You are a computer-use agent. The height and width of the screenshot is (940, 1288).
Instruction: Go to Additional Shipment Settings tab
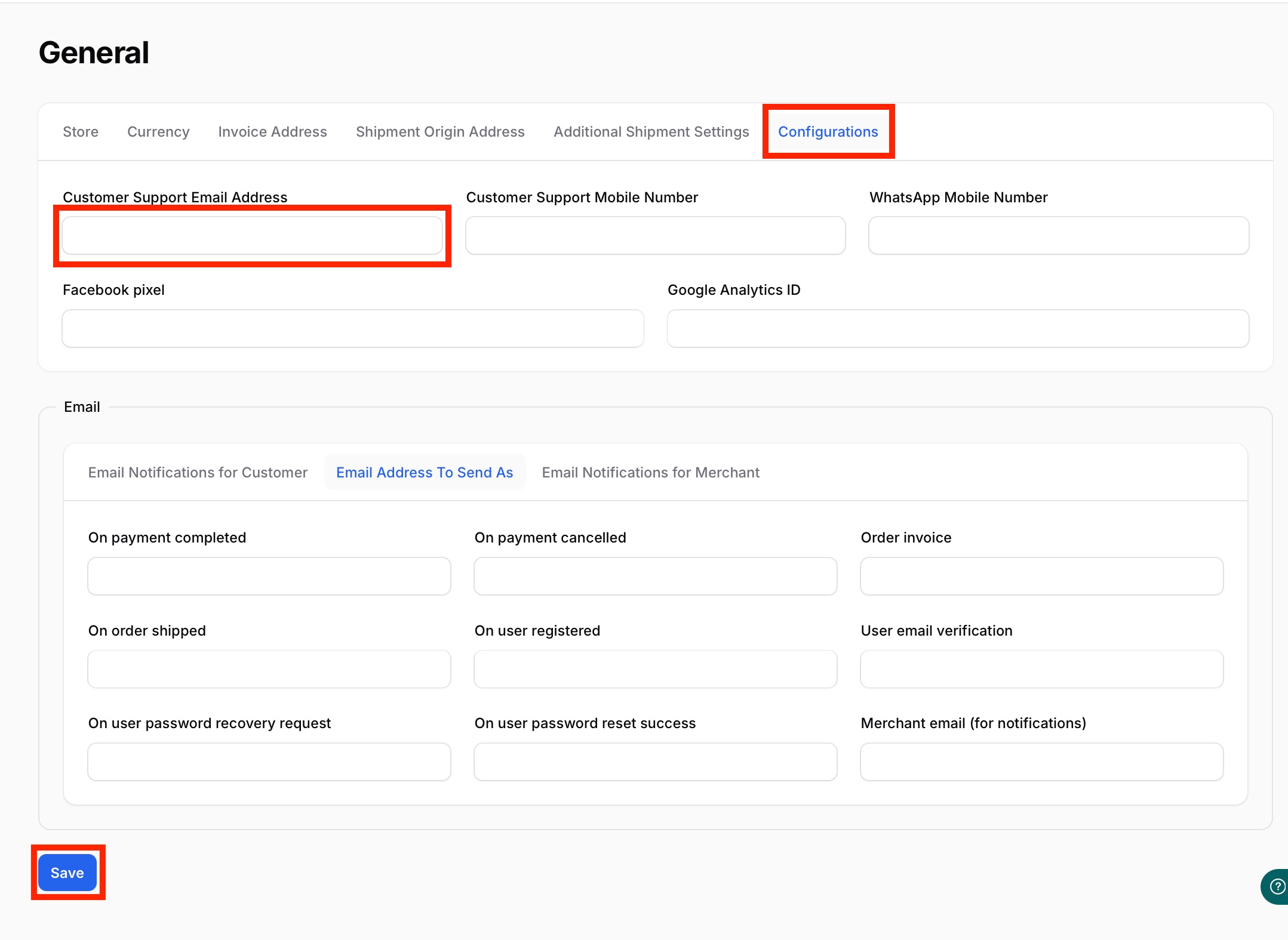651,132
